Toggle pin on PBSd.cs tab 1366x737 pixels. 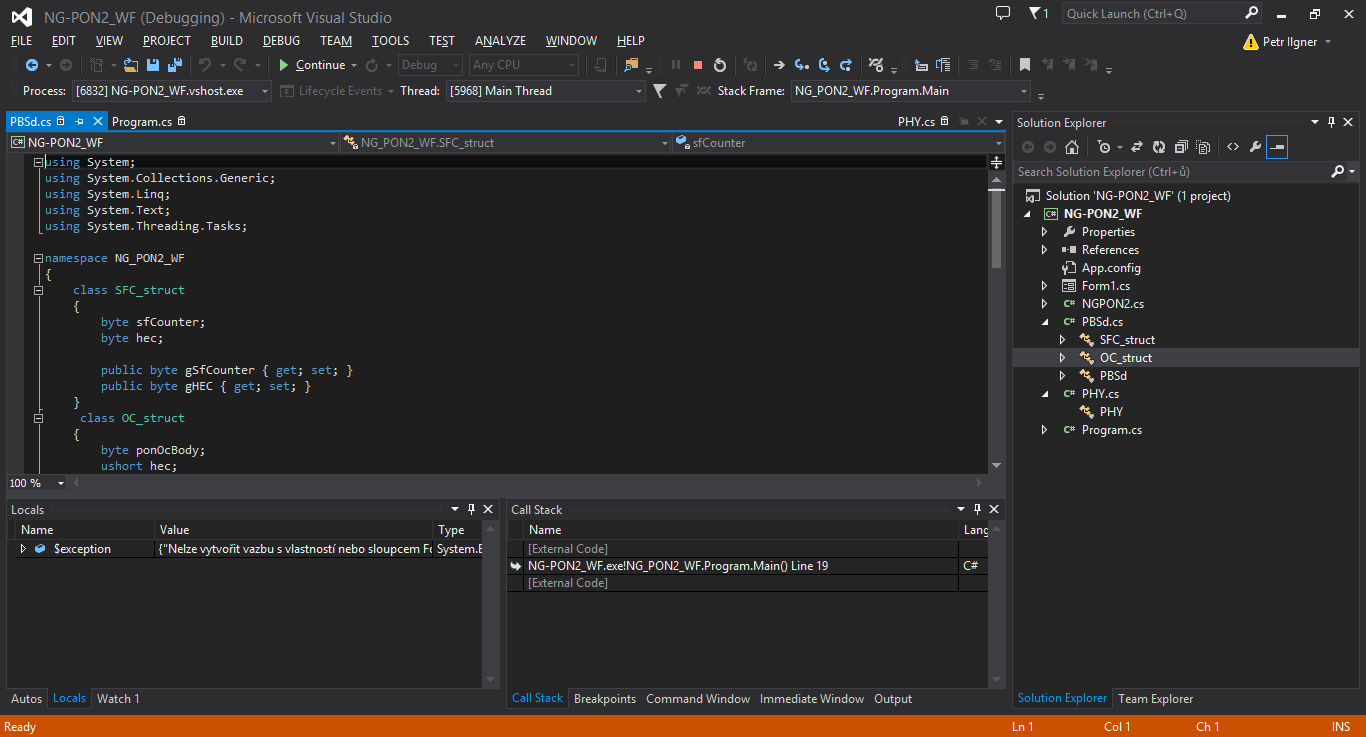[79, 121]
